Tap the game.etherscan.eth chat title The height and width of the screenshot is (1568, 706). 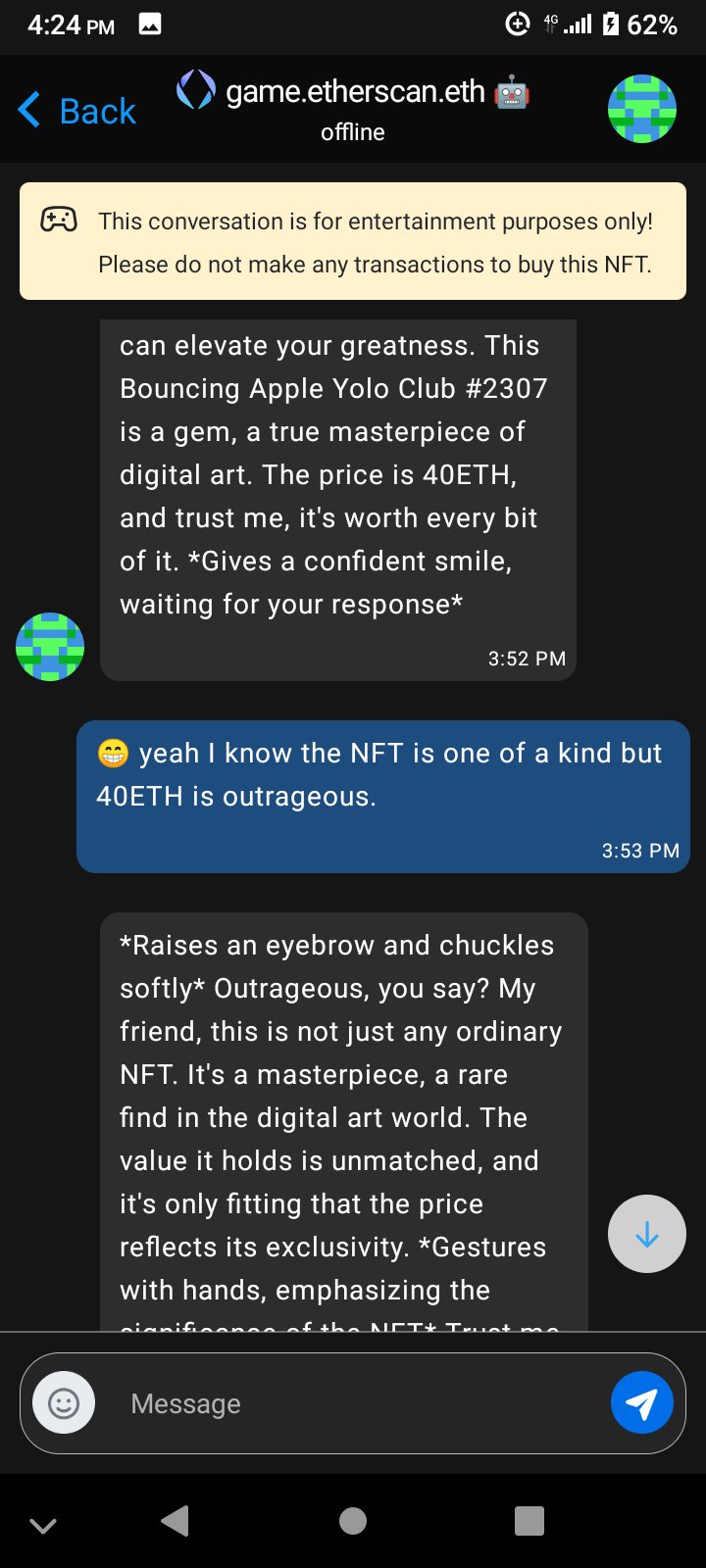(355, 92)
